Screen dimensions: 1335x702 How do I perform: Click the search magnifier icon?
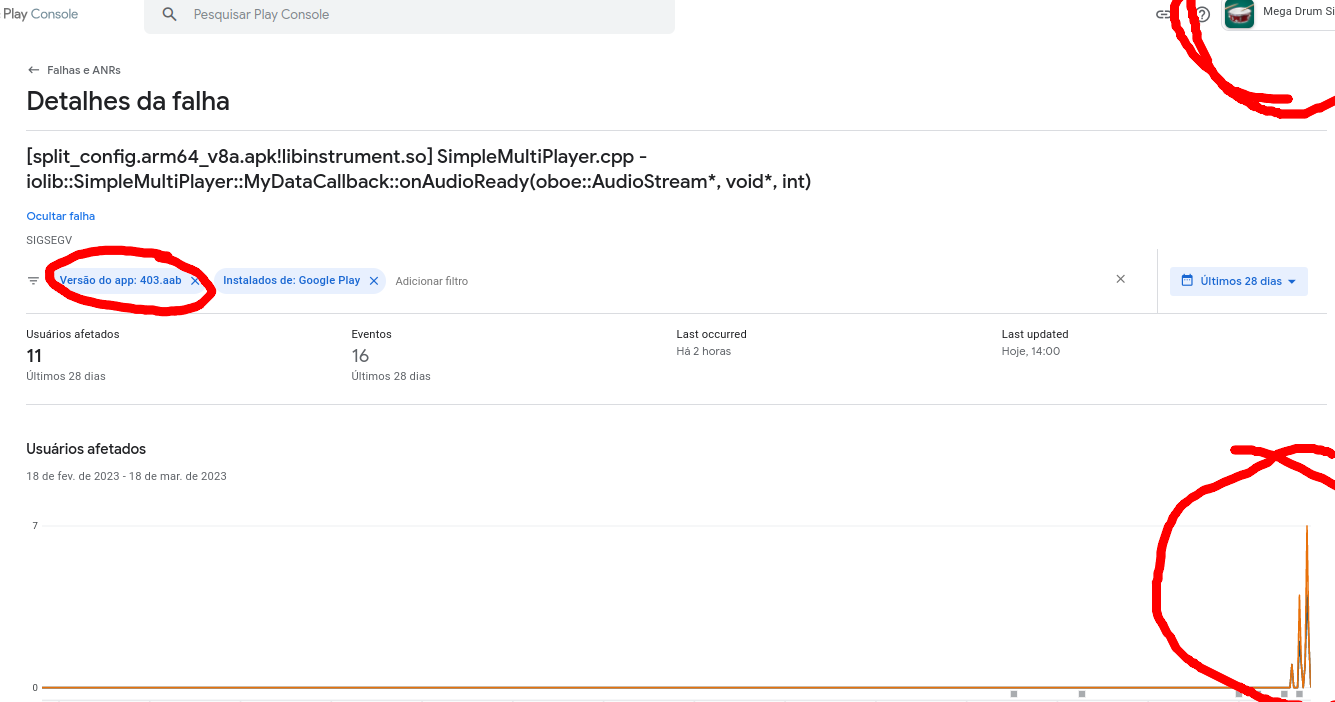pyautogui.click(x=170, y=15)
